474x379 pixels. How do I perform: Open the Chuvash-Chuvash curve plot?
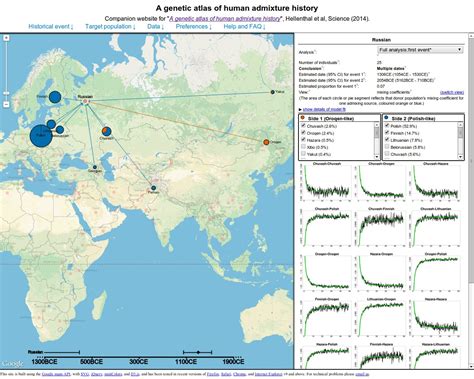coord(326,183)
